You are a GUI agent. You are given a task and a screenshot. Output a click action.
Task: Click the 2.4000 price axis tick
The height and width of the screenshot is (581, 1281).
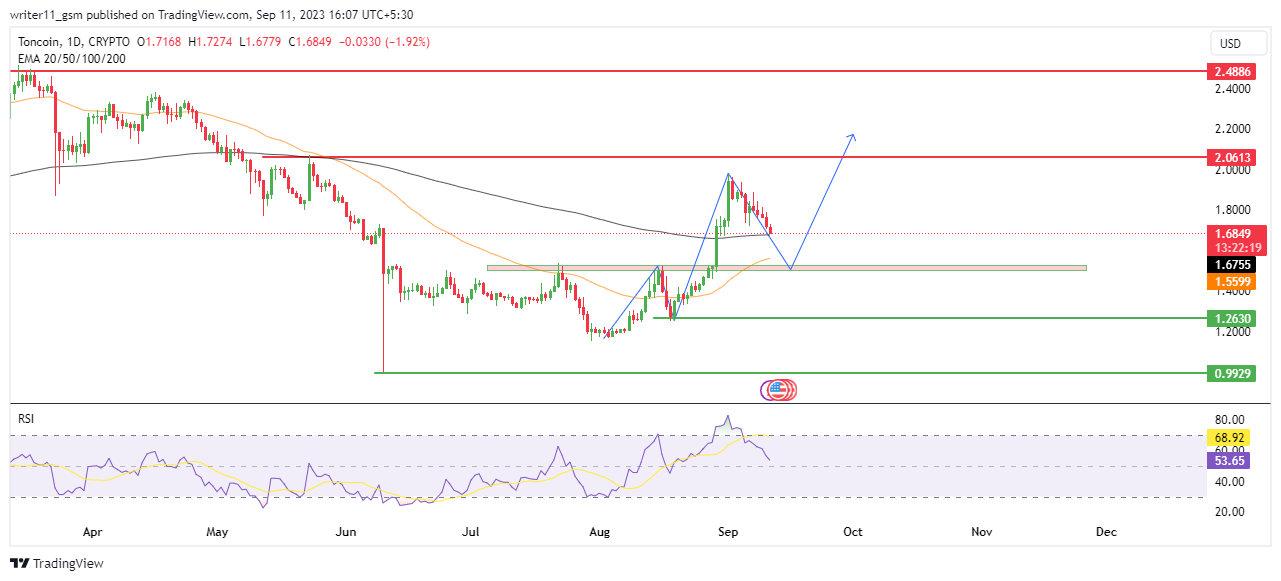(1231, 89)
